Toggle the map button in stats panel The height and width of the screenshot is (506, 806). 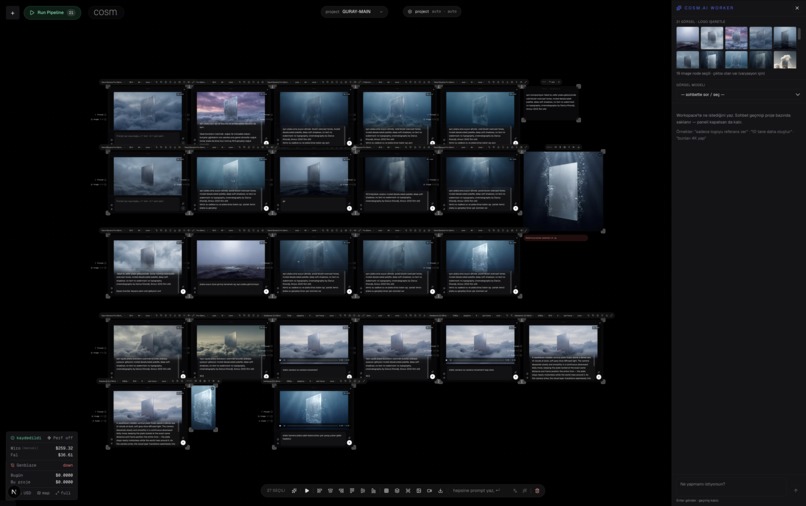pos(43,493)
